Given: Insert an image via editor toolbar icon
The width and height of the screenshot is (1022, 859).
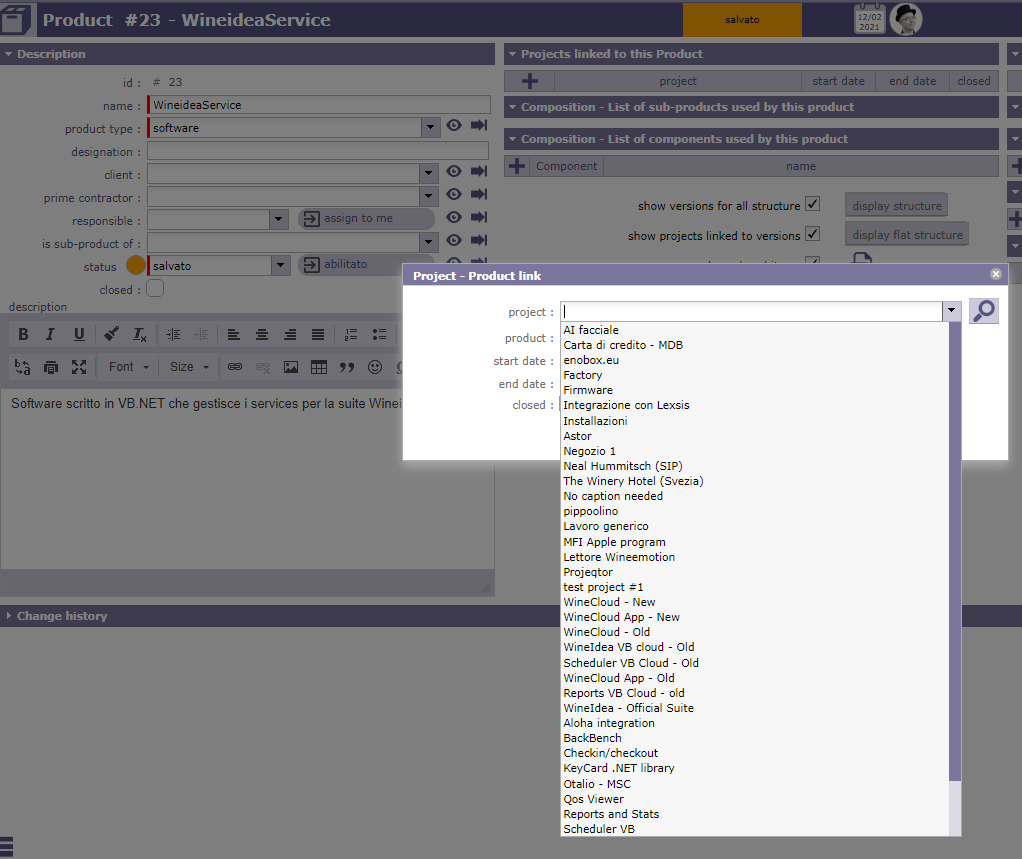Looking at the screenshot, I should (290, 367).
